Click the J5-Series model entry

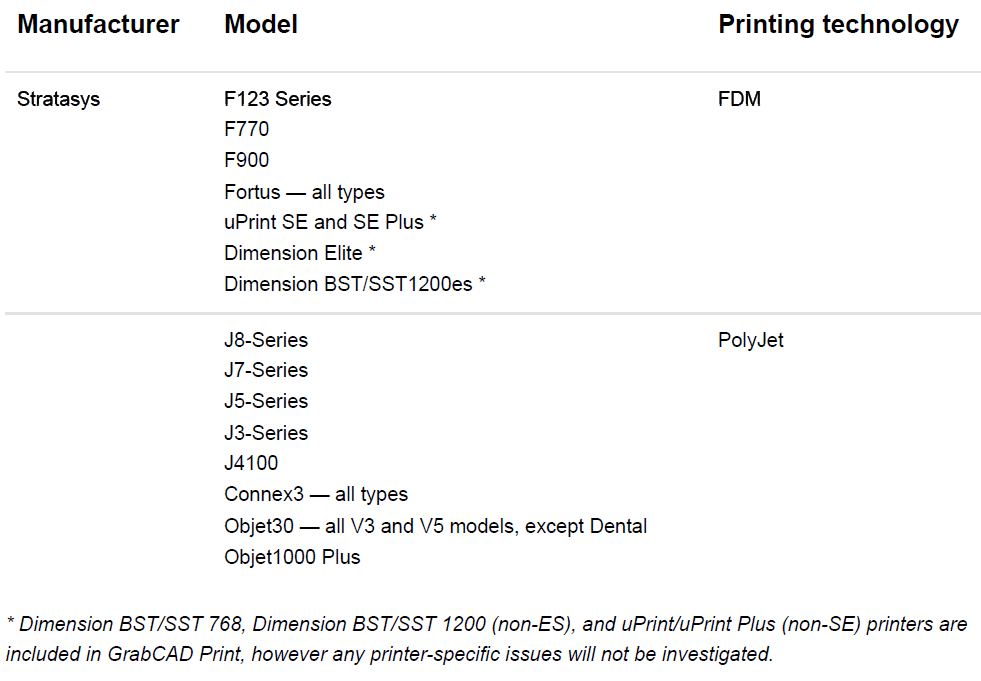266,401
